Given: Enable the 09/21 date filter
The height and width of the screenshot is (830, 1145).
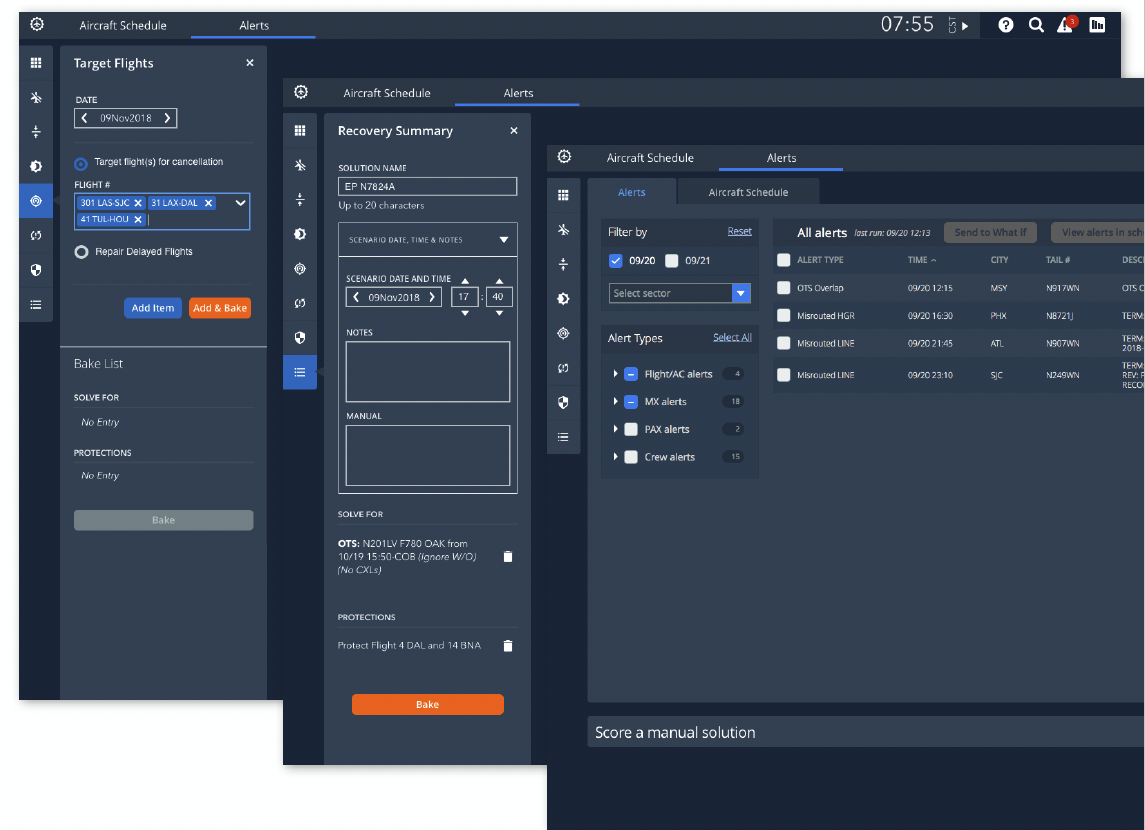Looking at the screenshot, I should coord(672,261).
